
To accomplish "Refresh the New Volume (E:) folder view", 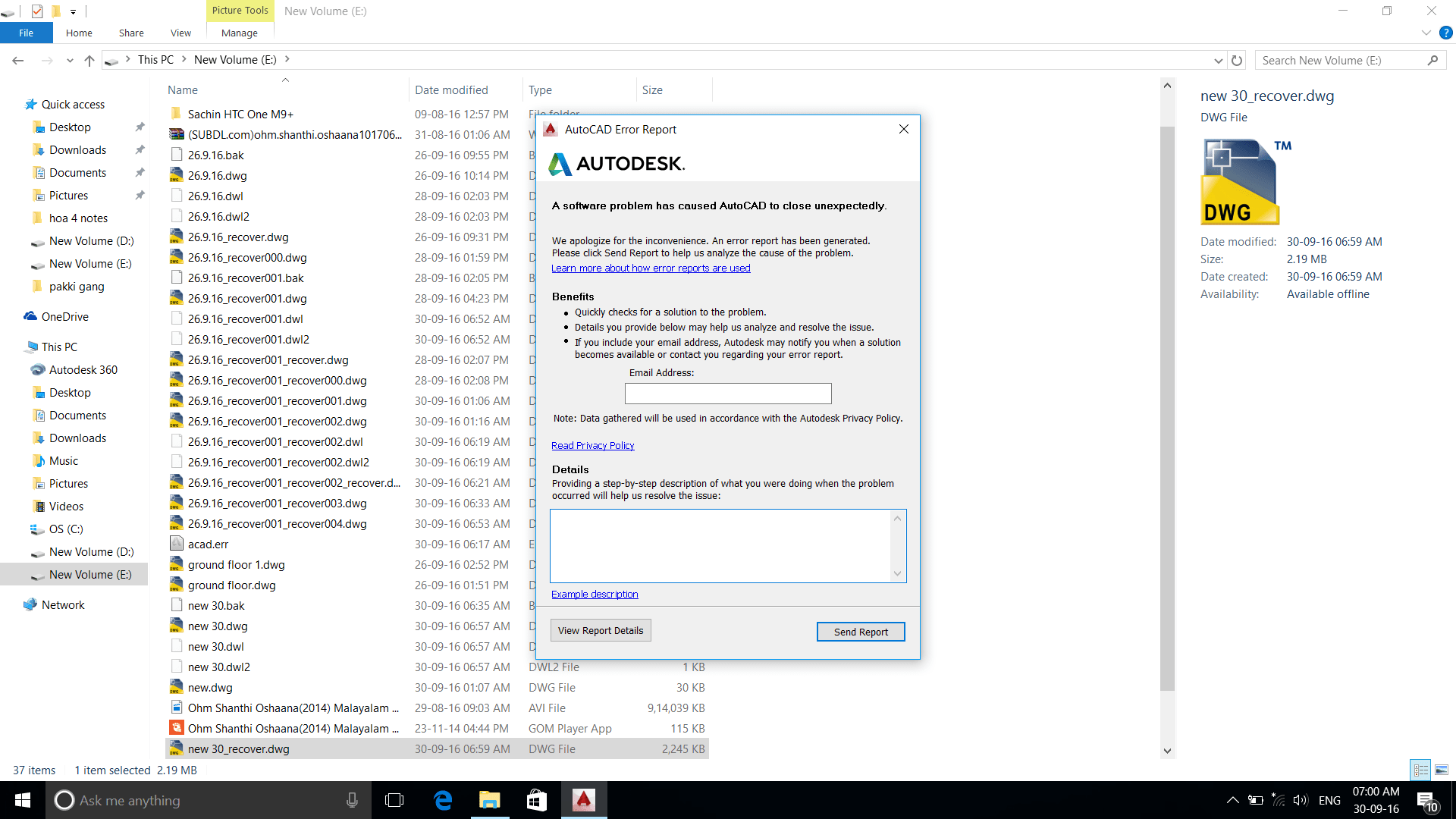I will [x=1237, y=61].
